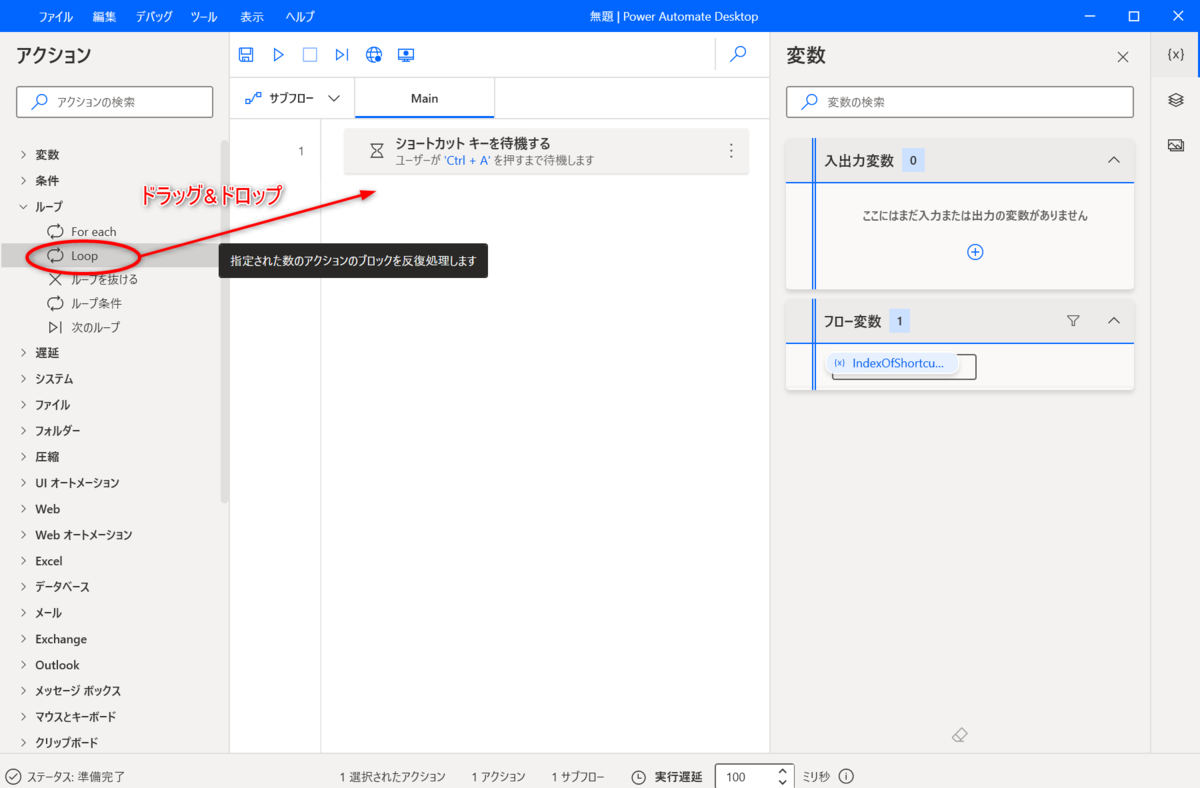Open the 表示 menu
This screenshot has height=788, width=1200.
252,17
